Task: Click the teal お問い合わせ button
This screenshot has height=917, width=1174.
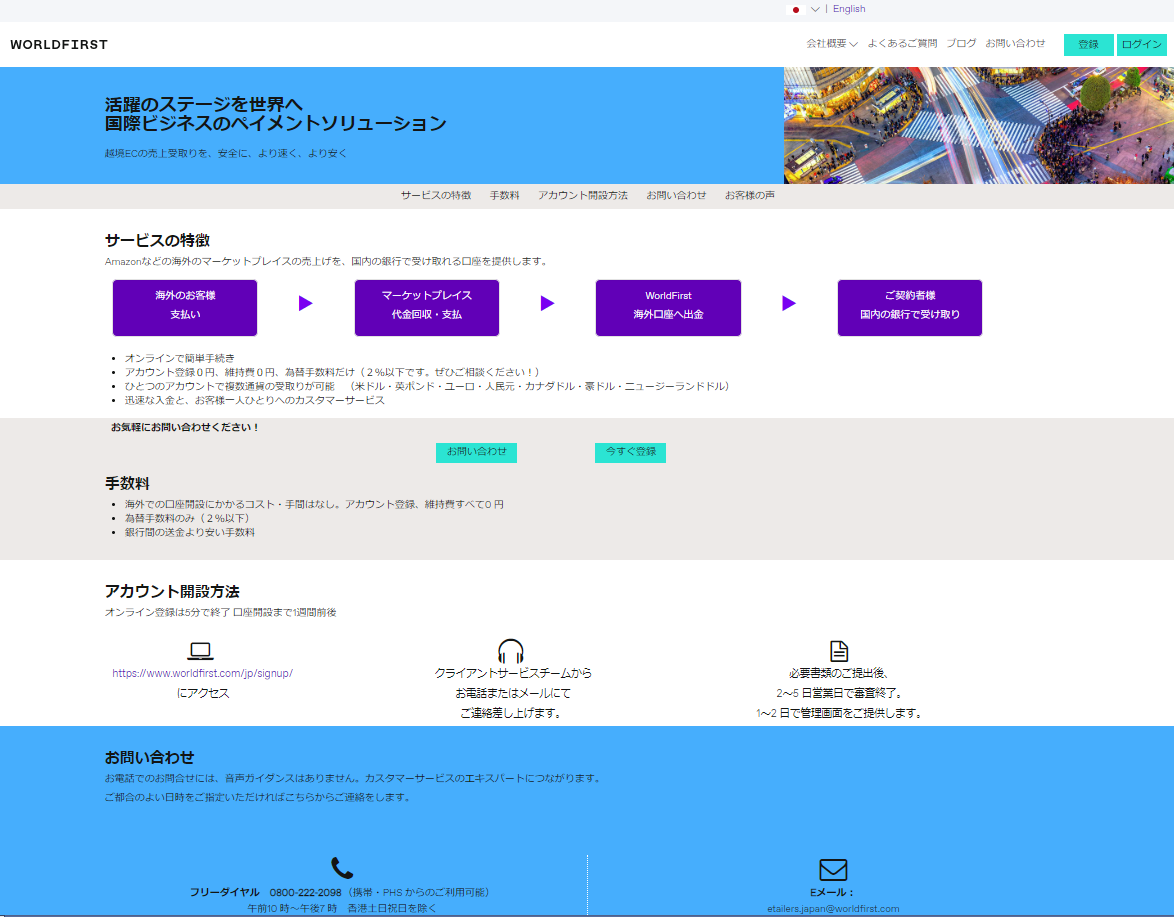Action: pyautogui.click(x=476, y=452)
